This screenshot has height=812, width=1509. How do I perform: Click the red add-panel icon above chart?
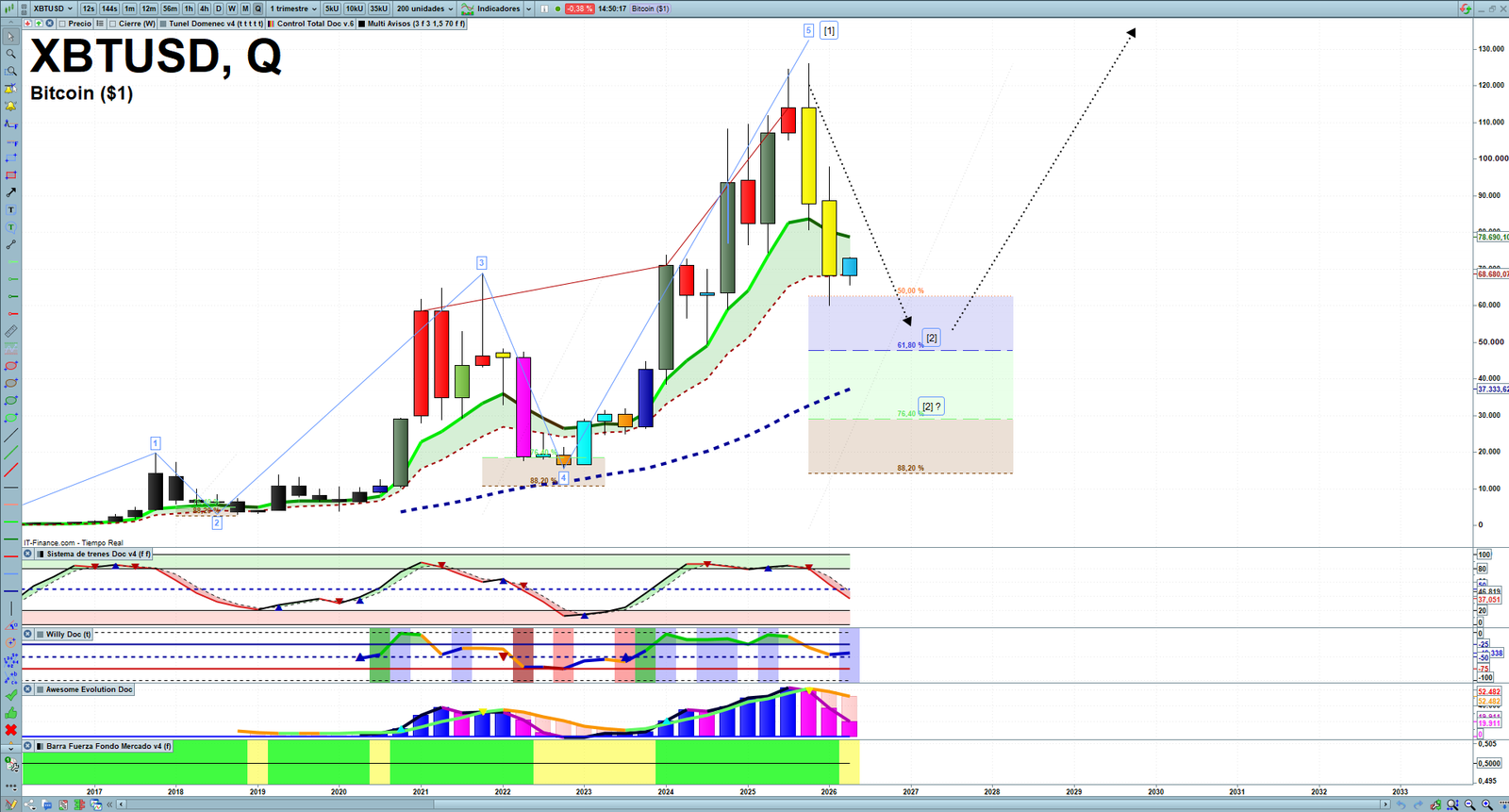(28, 24)
